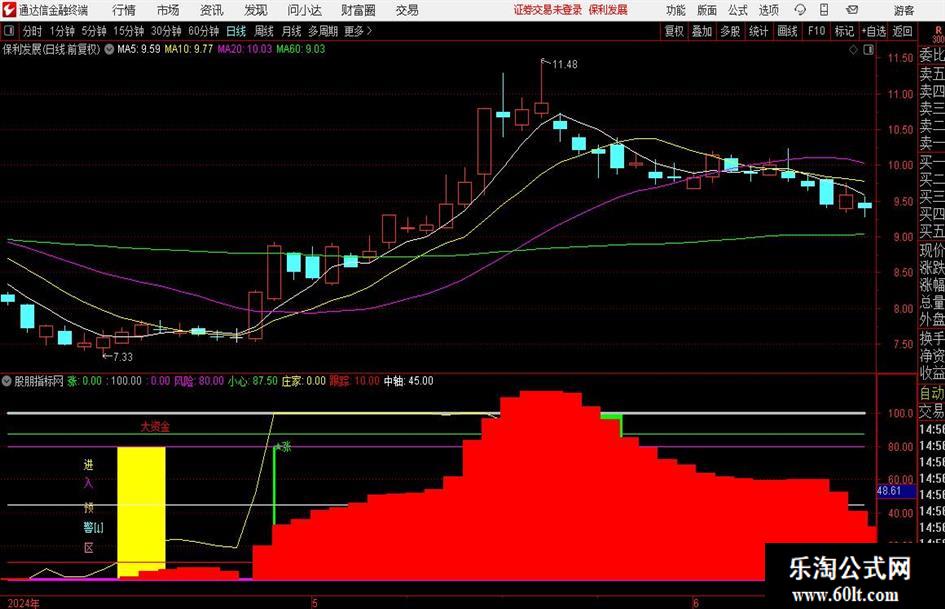Click the 叠加 overlay button
Viewport: 945px width, 609px height.
[702, 31]
